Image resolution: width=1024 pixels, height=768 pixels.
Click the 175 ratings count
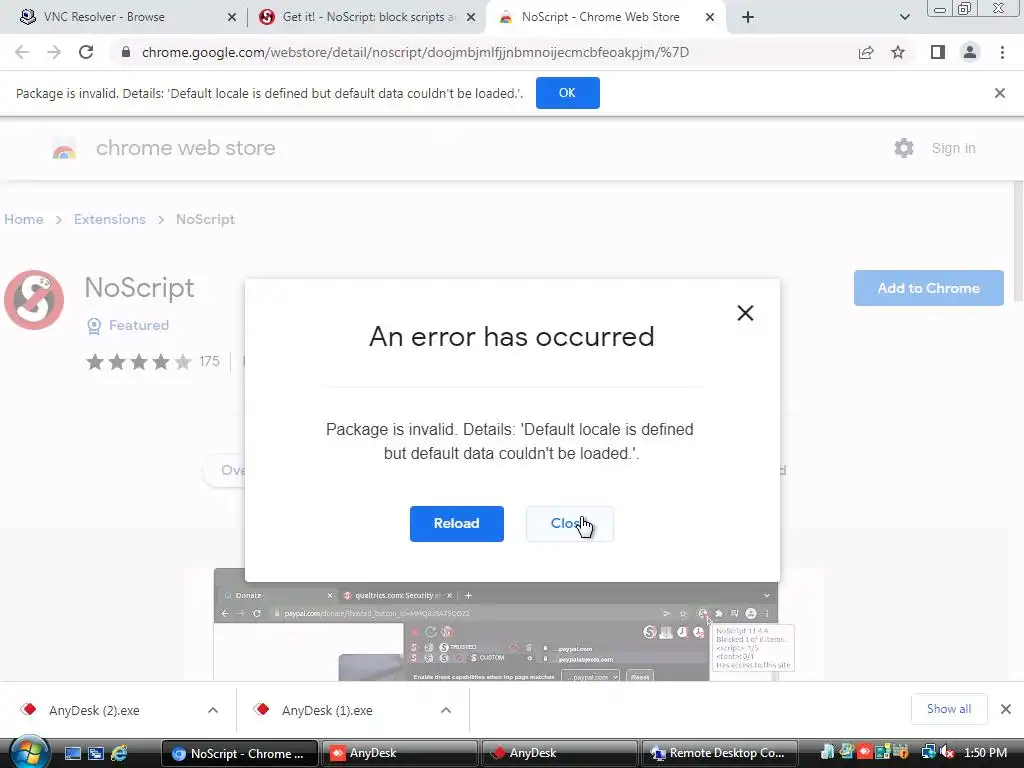click(209, 361)
